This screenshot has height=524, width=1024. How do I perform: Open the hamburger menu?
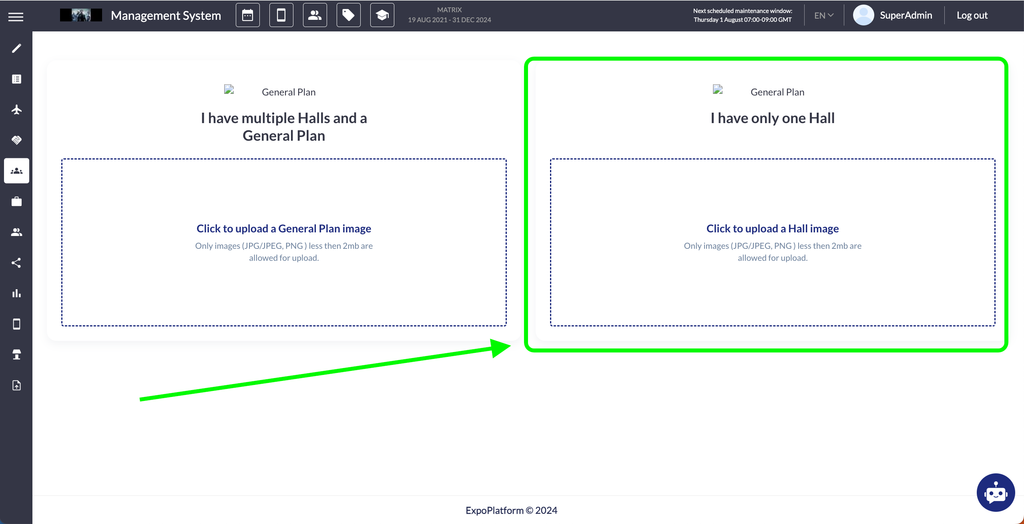coord(16,16)
